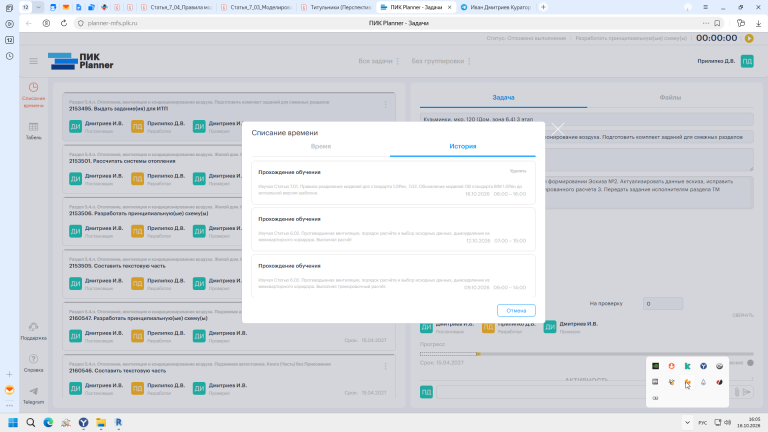Collapse the hidden tray icons chevron
The width and height of the screenshot is (768, 432).
pyautogui.click(x=687, y=422)
